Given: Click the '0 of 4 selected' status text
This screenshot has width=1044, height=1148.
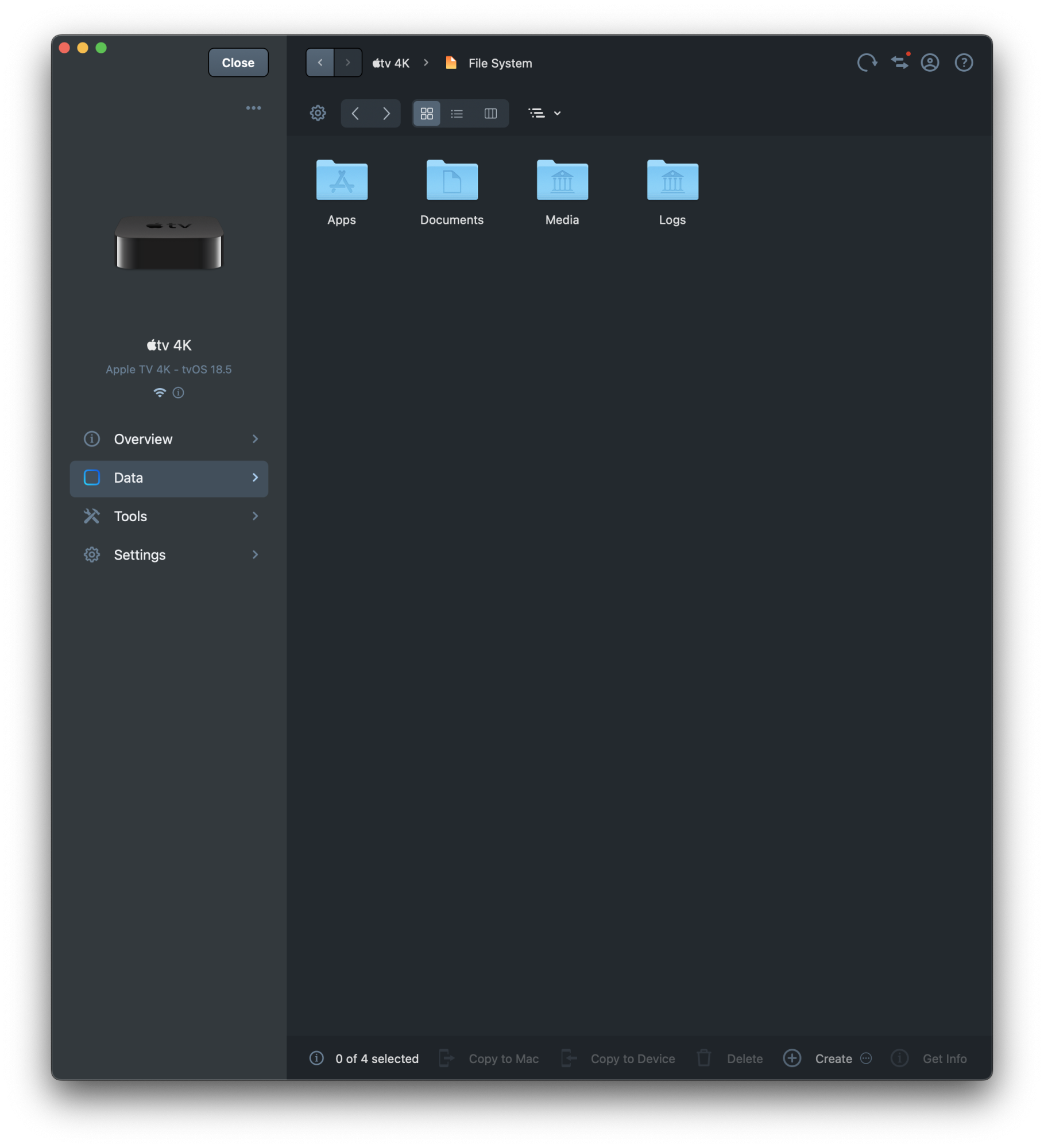Looking at the screenshot, I should click(377, 1058).
